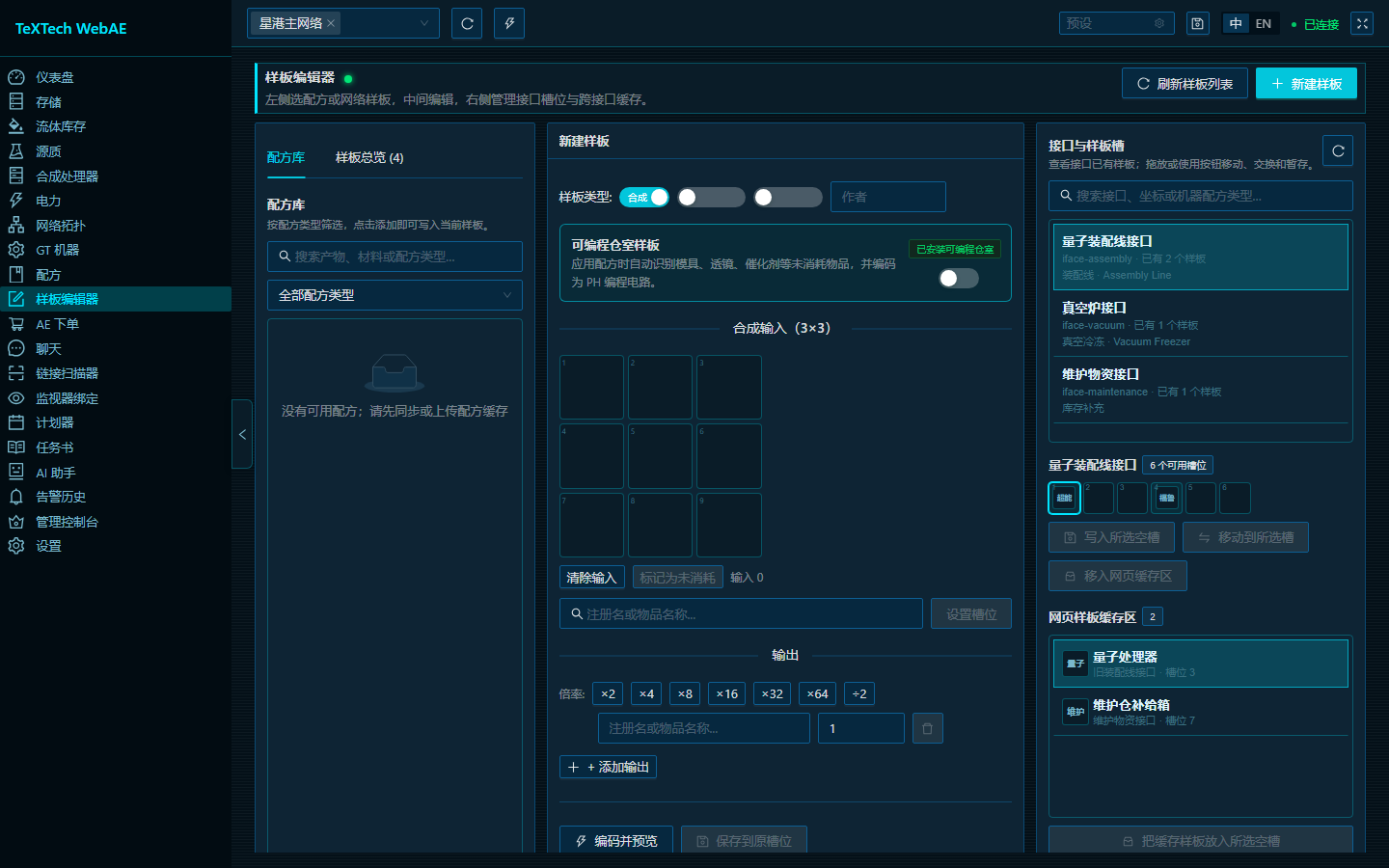Screen dimensions: 1389x868
Task: Click trash icon in output row
Action: 927,728
